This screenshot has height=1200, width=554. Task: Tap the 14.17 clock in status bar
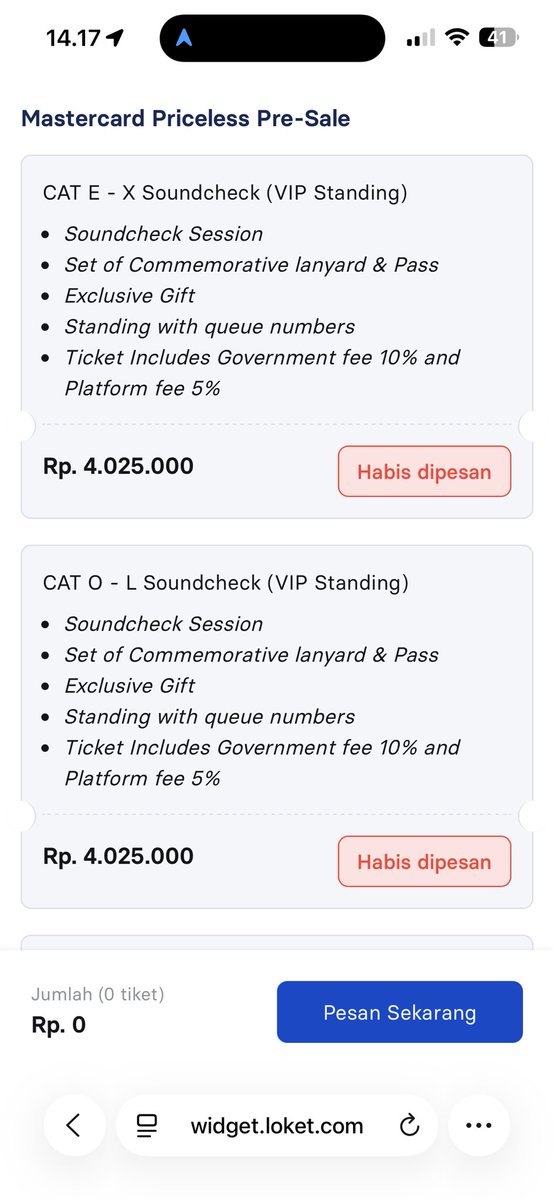click(x=74, y=38)
